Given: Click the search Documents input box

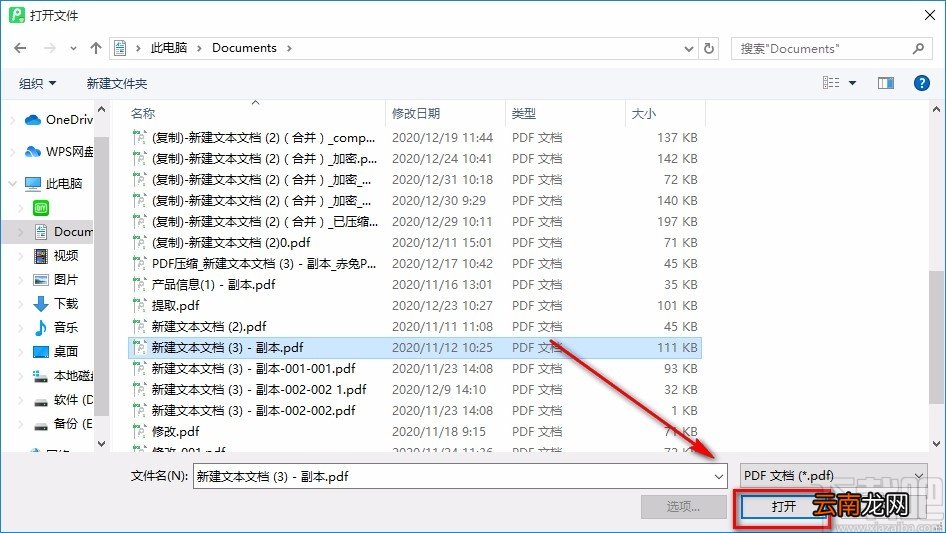Looking at the screenshot, I should click(x=823, y=48).
